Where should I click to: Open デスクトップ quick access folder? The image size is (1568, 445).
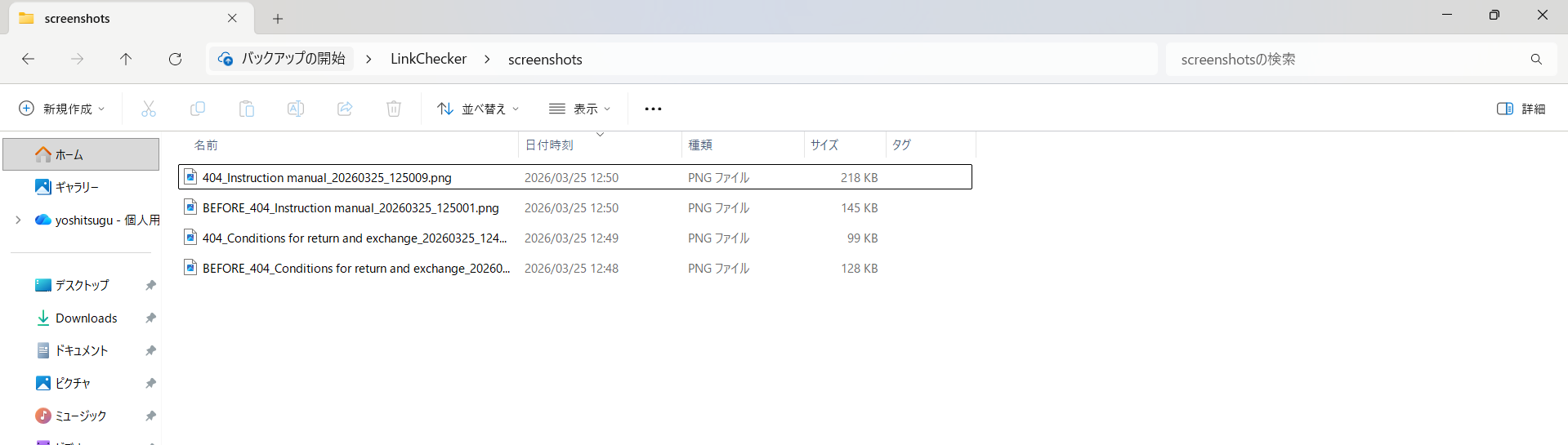[x=72, y=285]
